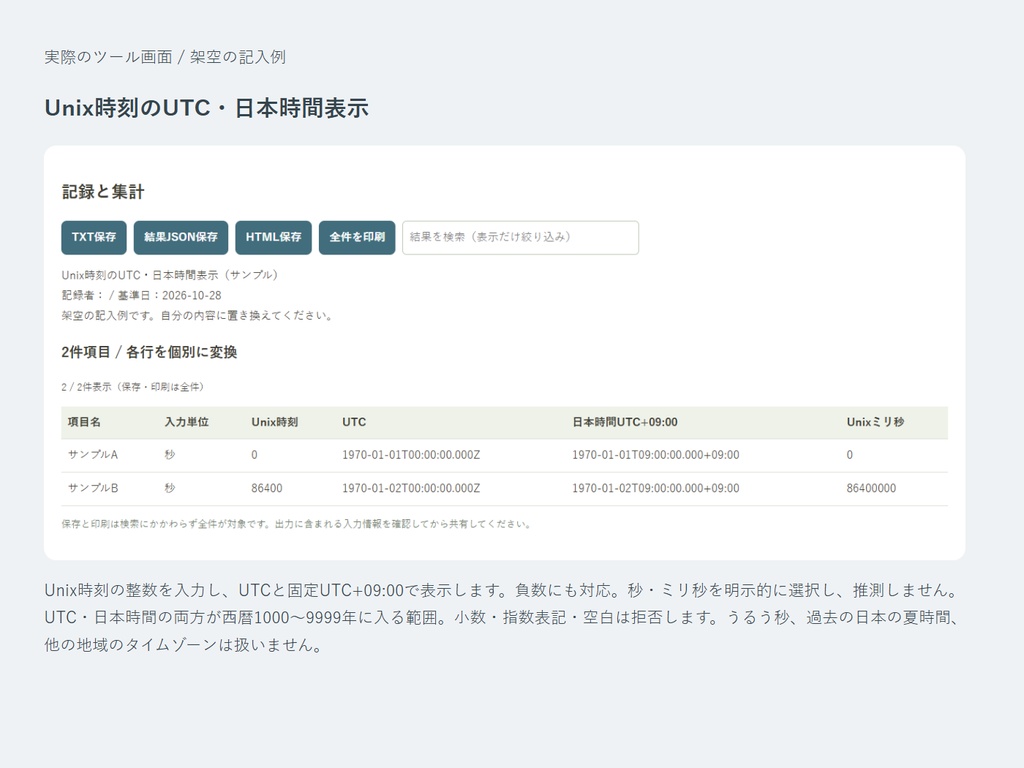Click Japan time 1970-01-01T09:00:00.000+09:00
This screenshot has height=768, width=1024.
point(656,455)
